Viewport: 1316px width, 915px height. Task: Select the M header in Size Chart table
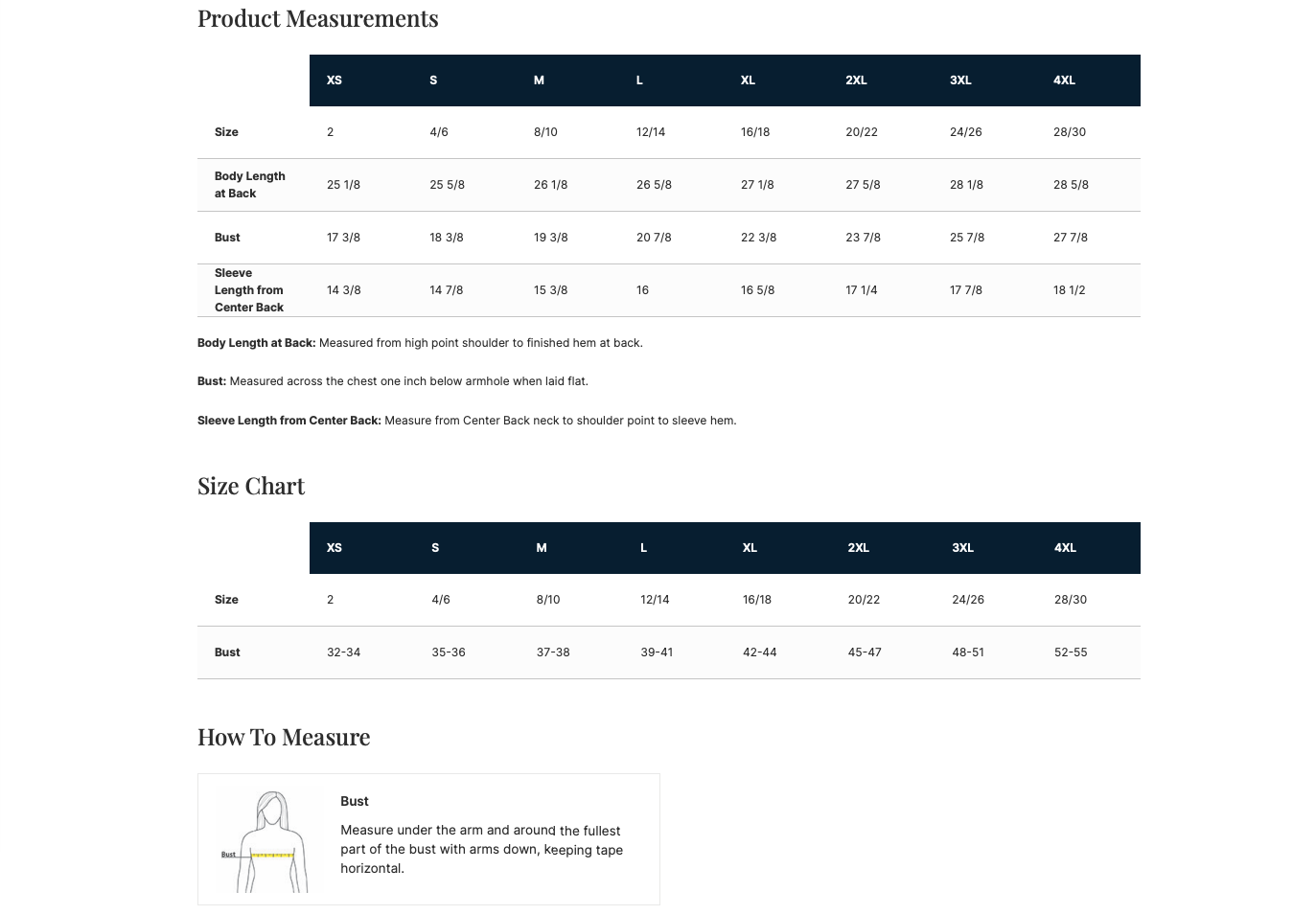pos(542,548)
